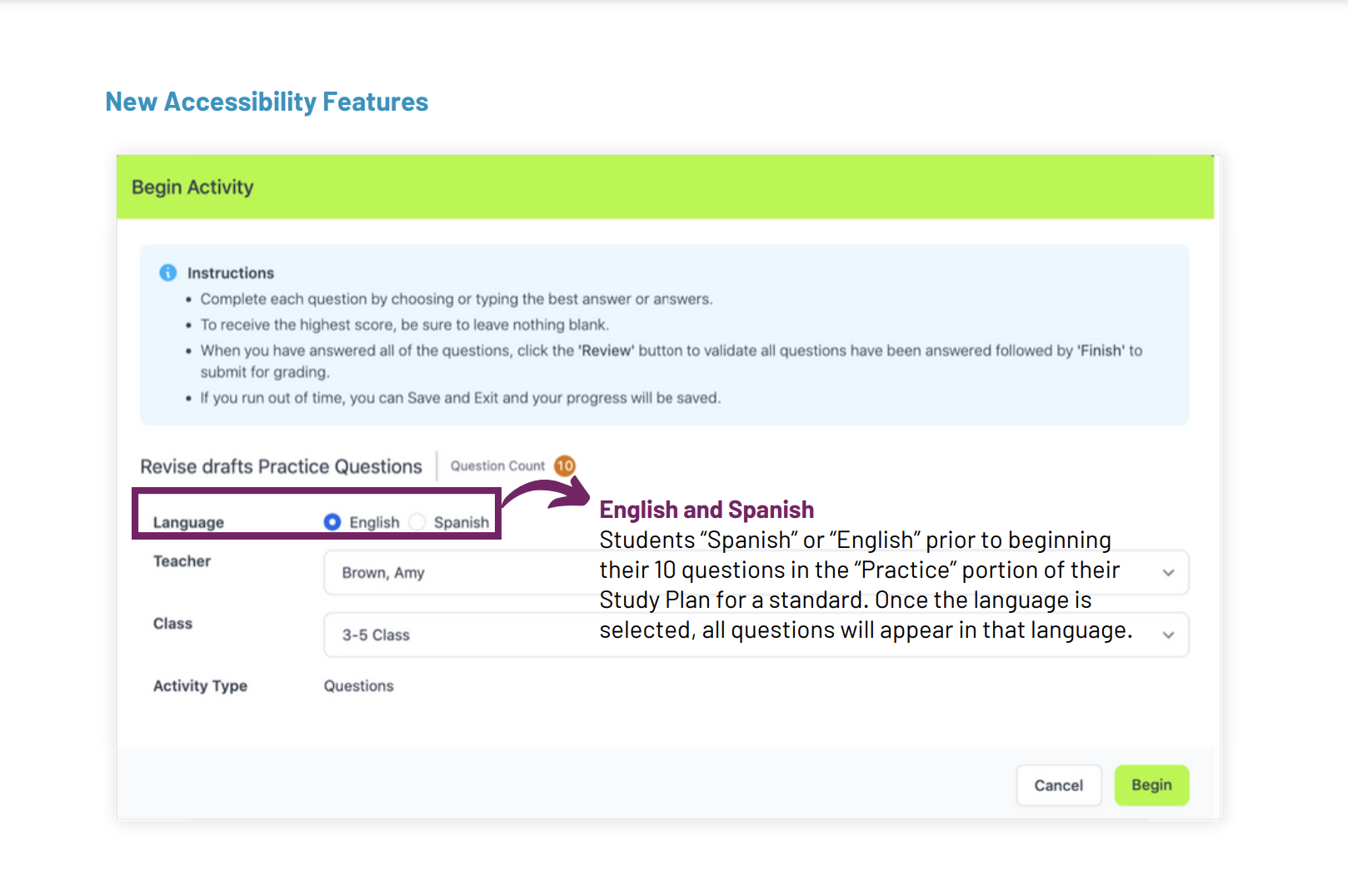Select the English language radio button
This screenshot has height=896, width=1348.
[x=332, y=522]
